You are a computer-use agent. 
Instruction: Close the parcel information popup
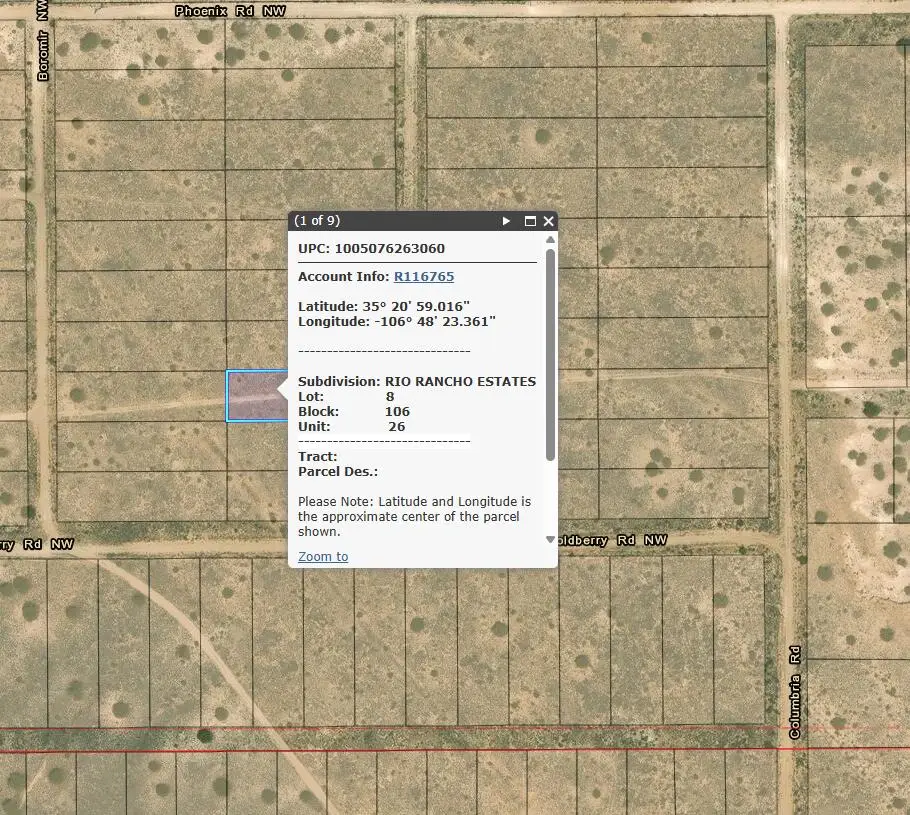548,221
